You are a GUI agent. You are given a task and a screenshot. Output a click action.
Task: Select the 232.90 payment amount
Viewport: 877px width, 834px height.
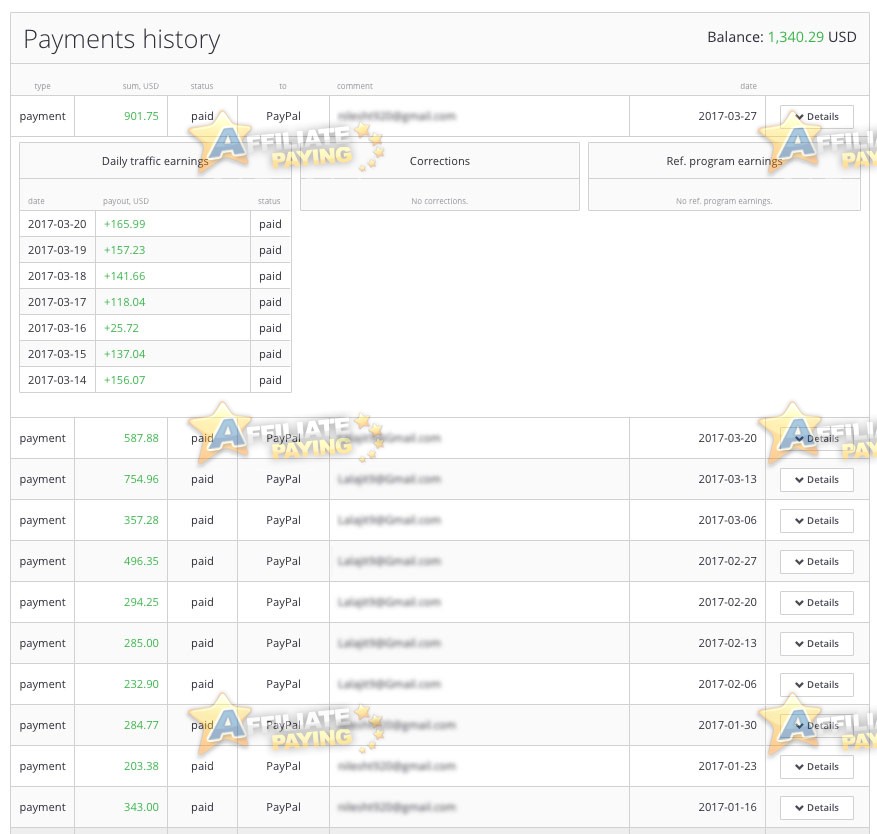[x=141, y=684]
